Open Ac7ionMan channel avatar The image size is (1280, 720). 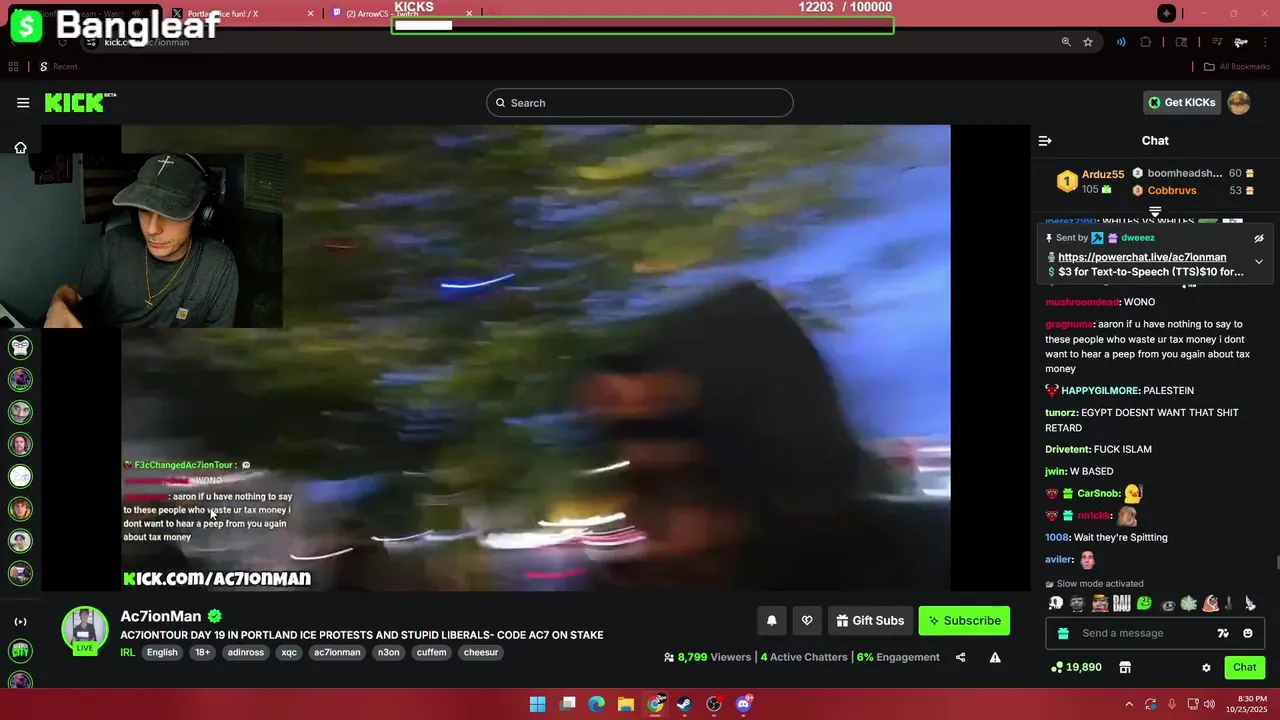coord(85,630)
